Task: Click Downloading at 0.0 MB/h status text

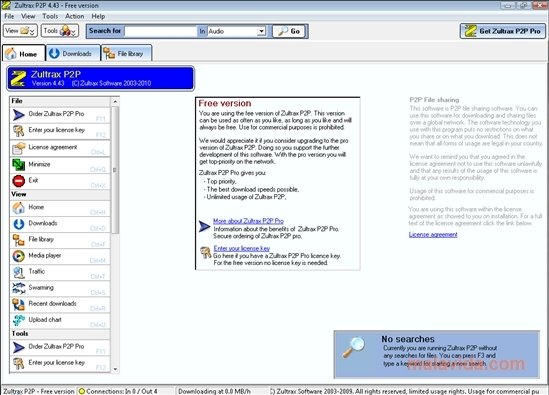Action: 214,391
